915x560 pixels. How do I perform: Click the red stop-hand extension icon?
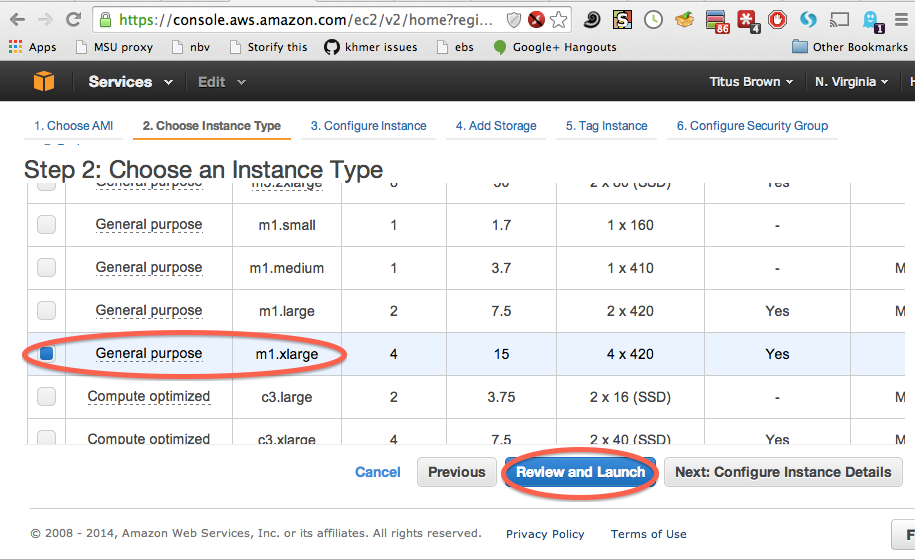pos(777,20)
